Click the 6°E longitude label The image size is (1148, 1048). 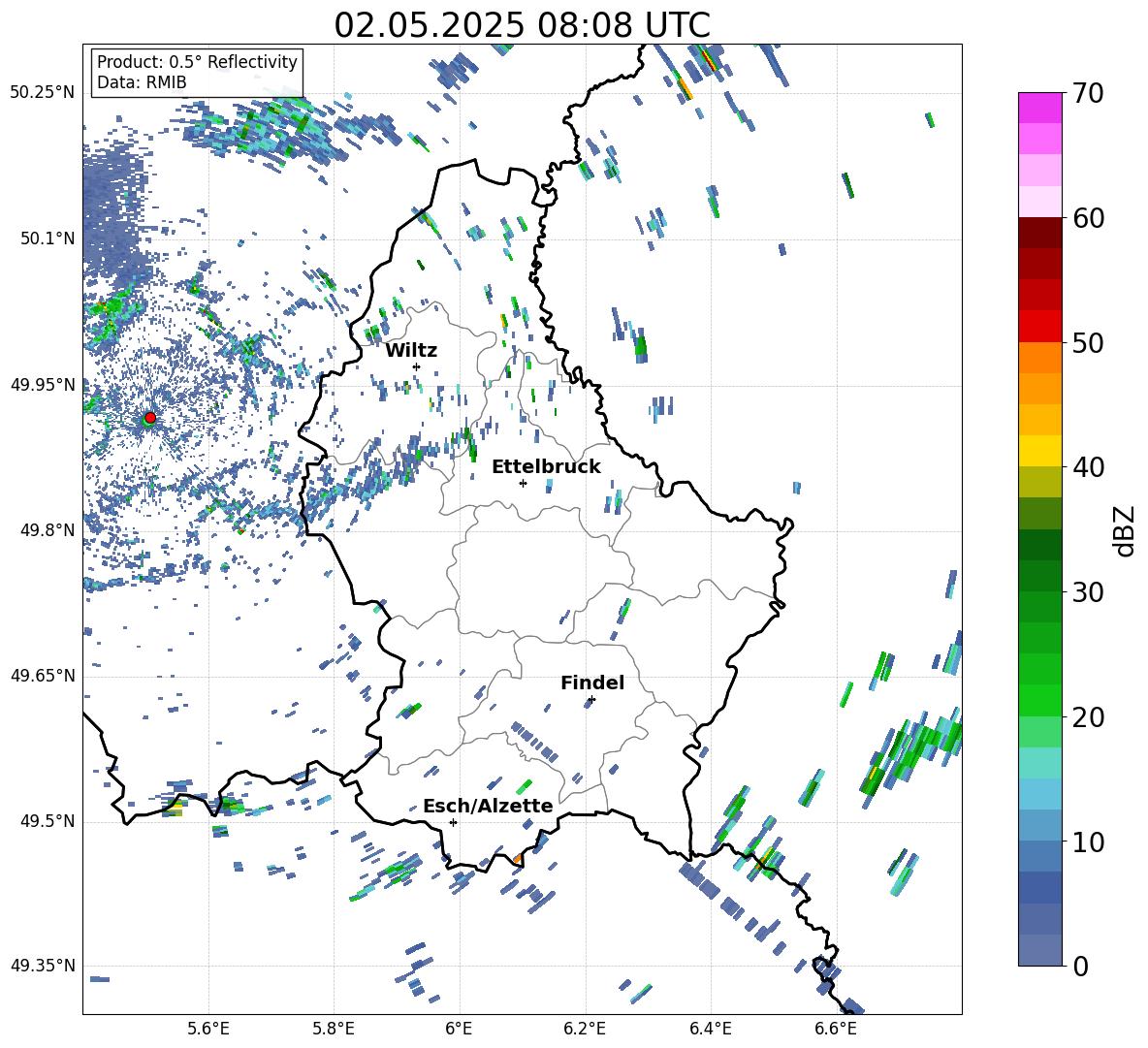pos(459,1029)
